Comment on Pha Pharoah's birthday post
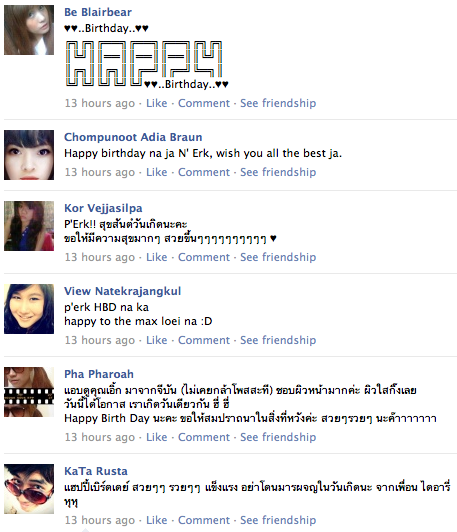 [x=204, y=437]
